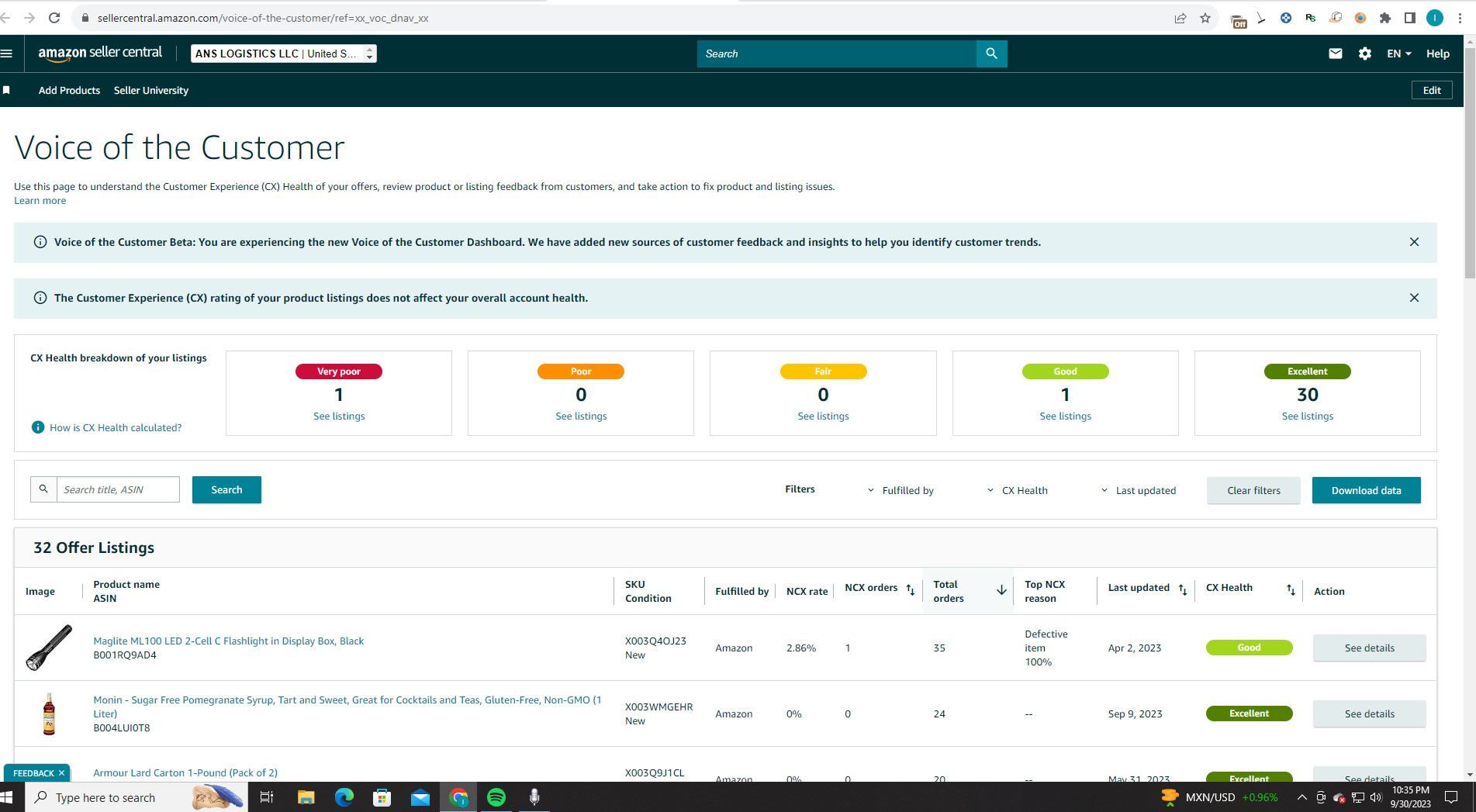Viewport: 1476px width, 812px height.
Task: Open Task View on the taskbar
Action: tap(267, 797)
